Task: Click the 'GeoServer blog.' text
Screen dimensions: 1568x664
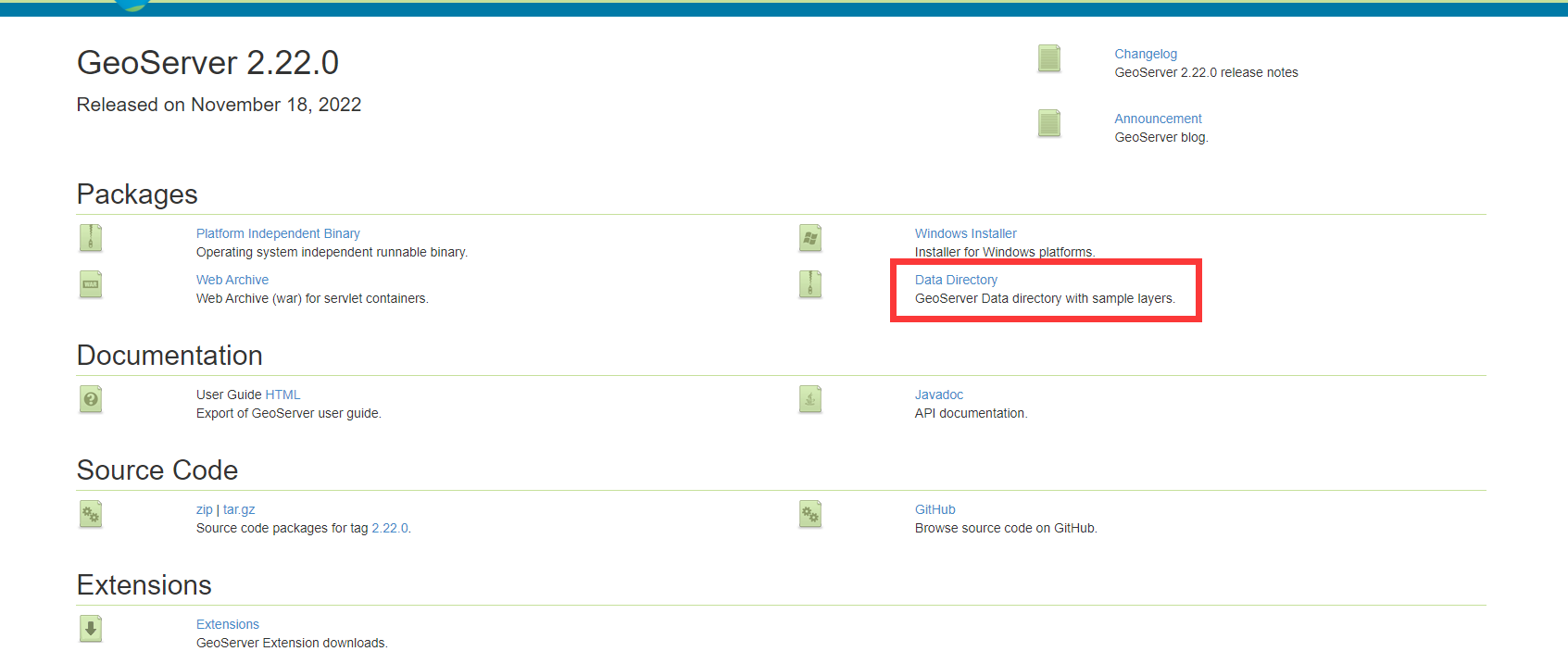Action: pos(1161,137)
